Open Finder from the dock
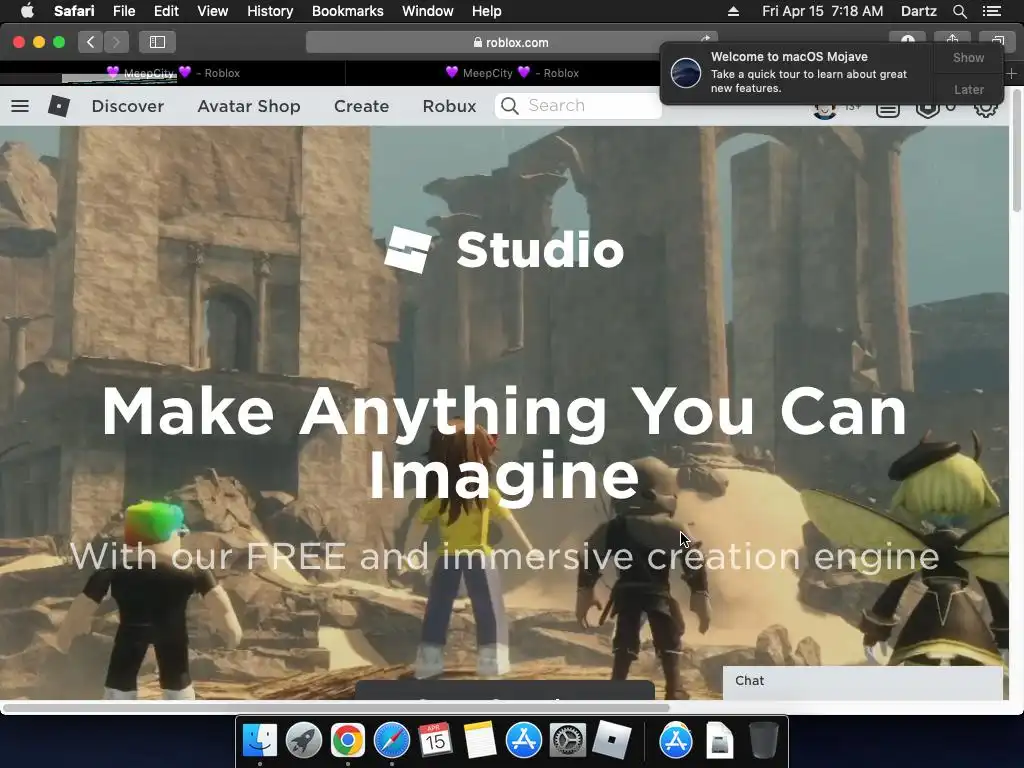Viewport: 1024px width, 768px height. 260,741
